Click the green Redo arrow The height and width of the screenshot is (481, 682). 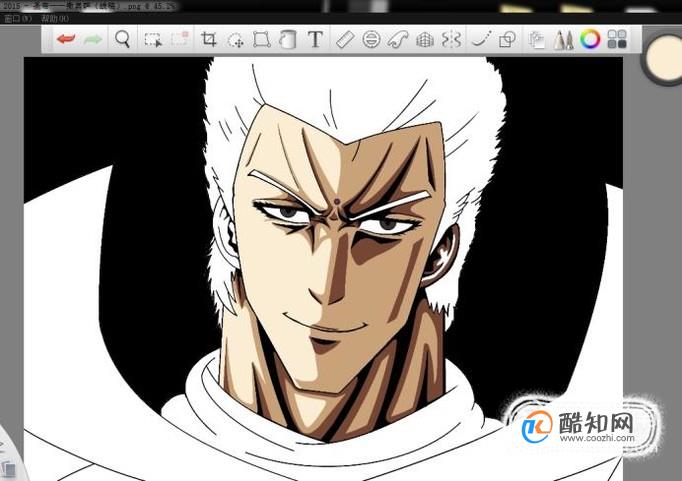click(93, 40)
